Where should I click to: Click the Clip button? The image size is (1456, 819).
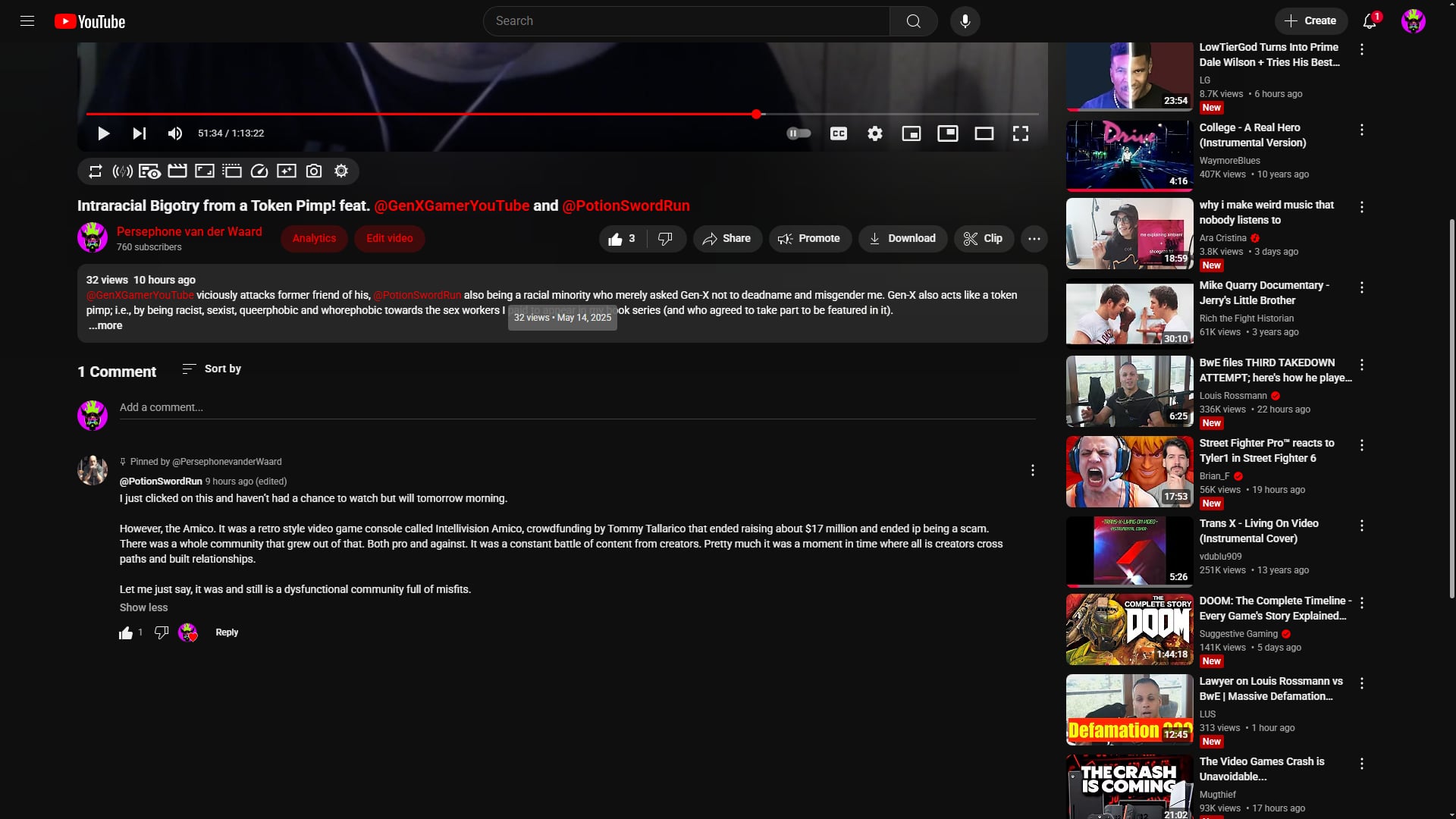coord(984,239)
